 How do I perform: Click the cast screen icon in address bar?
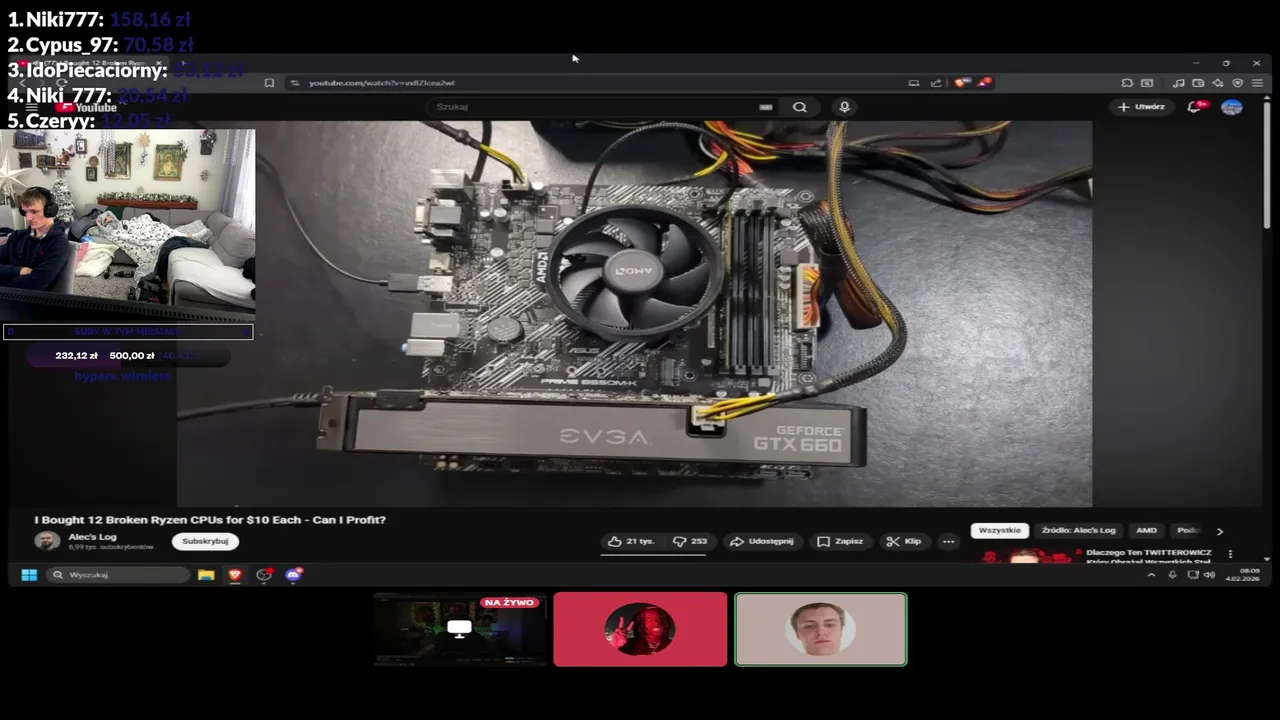coord(913,83)
